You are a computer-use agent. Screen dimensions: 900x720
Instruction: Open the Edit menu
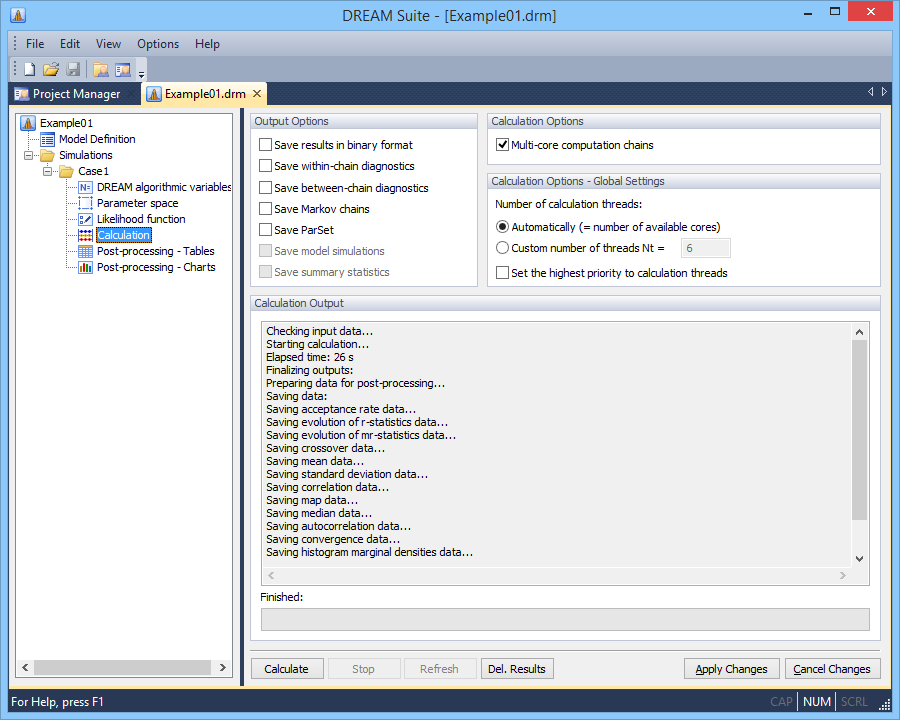pos(70,44)
